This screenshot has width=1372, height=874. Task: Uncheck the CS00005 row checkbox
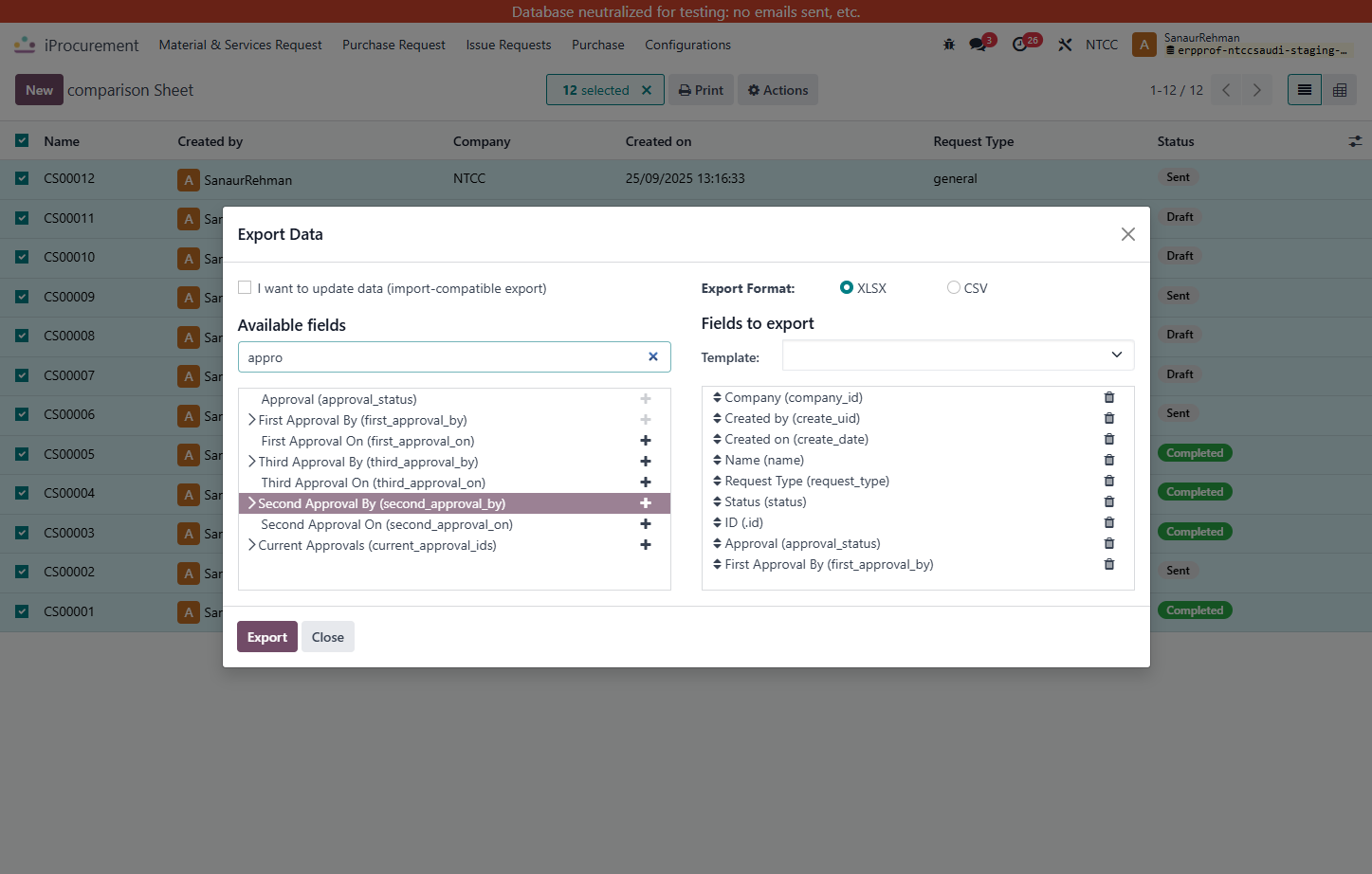point(22,454)
